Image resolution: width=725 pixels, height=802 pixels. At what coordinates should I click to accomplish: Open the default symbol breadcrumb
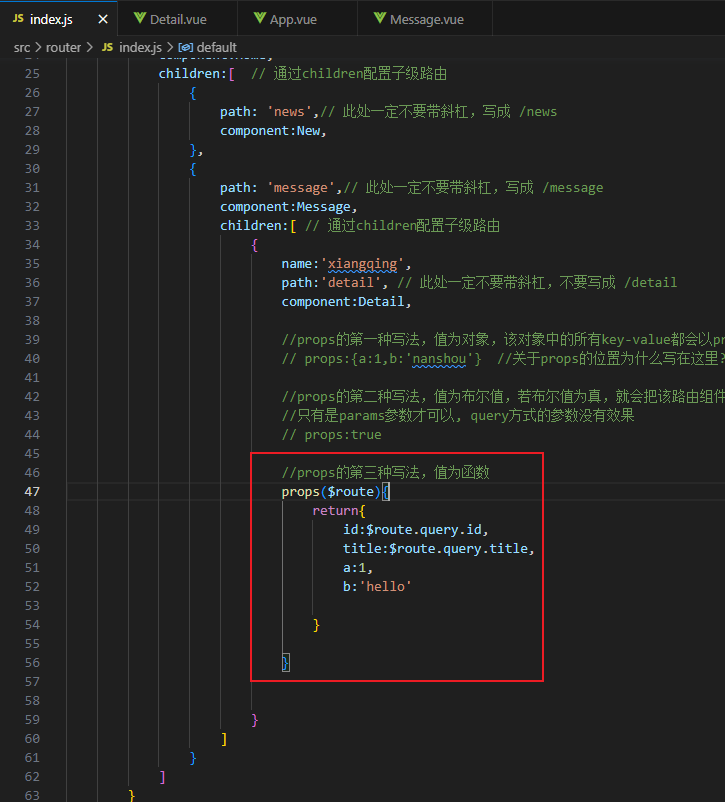click(216, 48)
